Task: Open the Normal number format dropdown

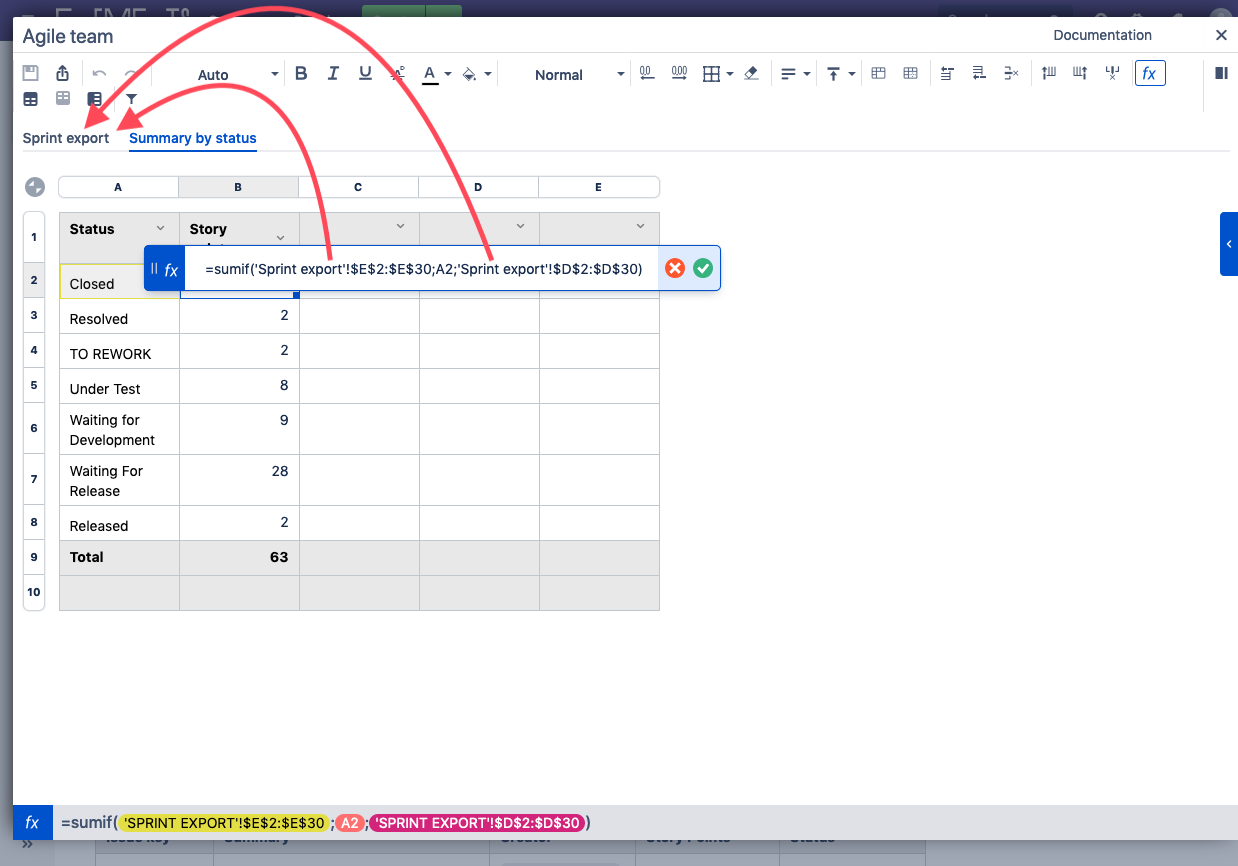Action: [x=620, y=75]
